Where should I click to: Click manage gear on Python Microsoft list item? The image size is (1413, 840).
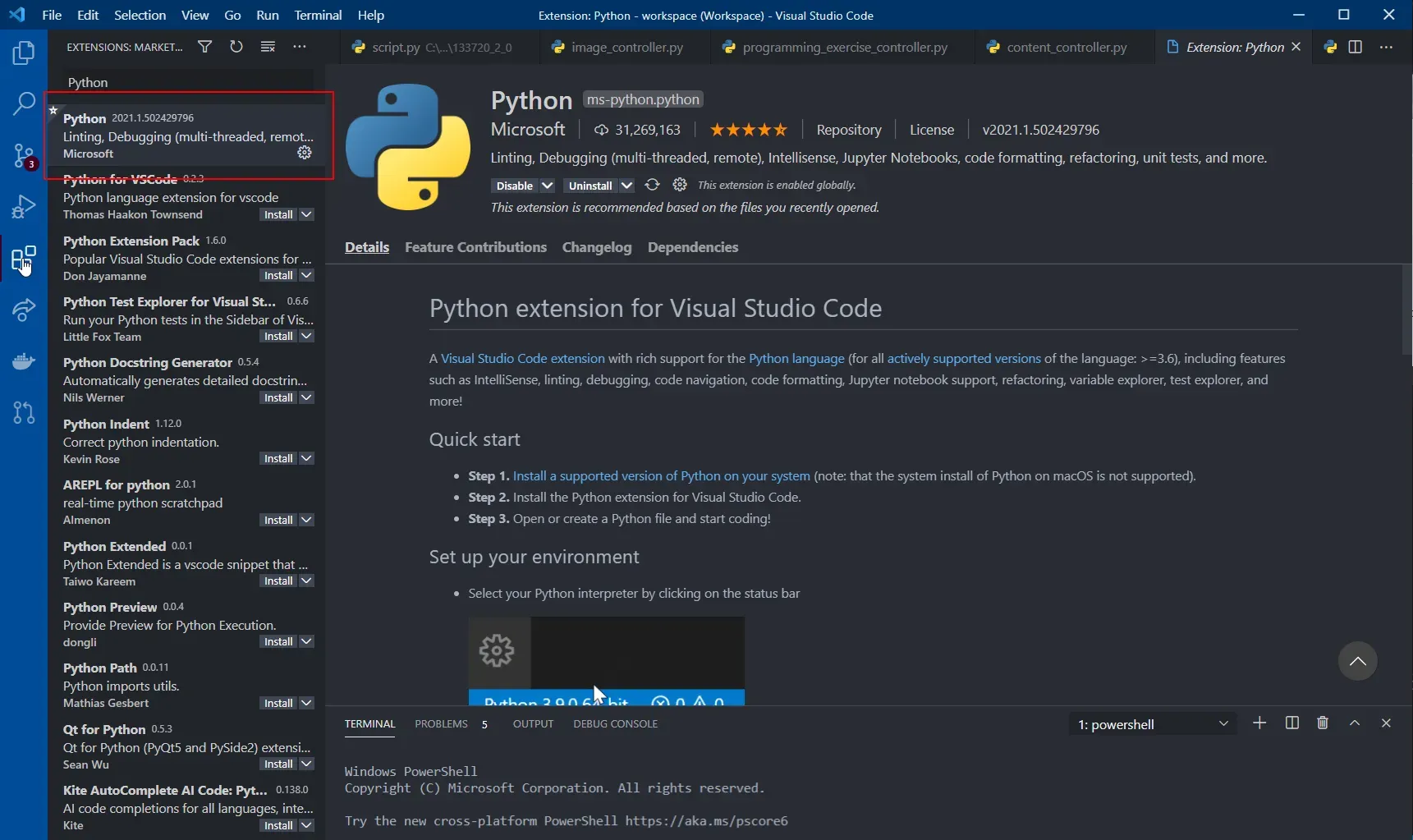pos(305,153)
